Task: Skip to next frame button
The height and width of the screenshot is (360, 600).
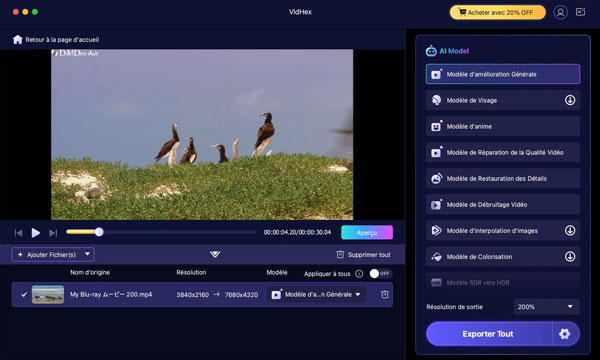Action: (x=53, y=233)
